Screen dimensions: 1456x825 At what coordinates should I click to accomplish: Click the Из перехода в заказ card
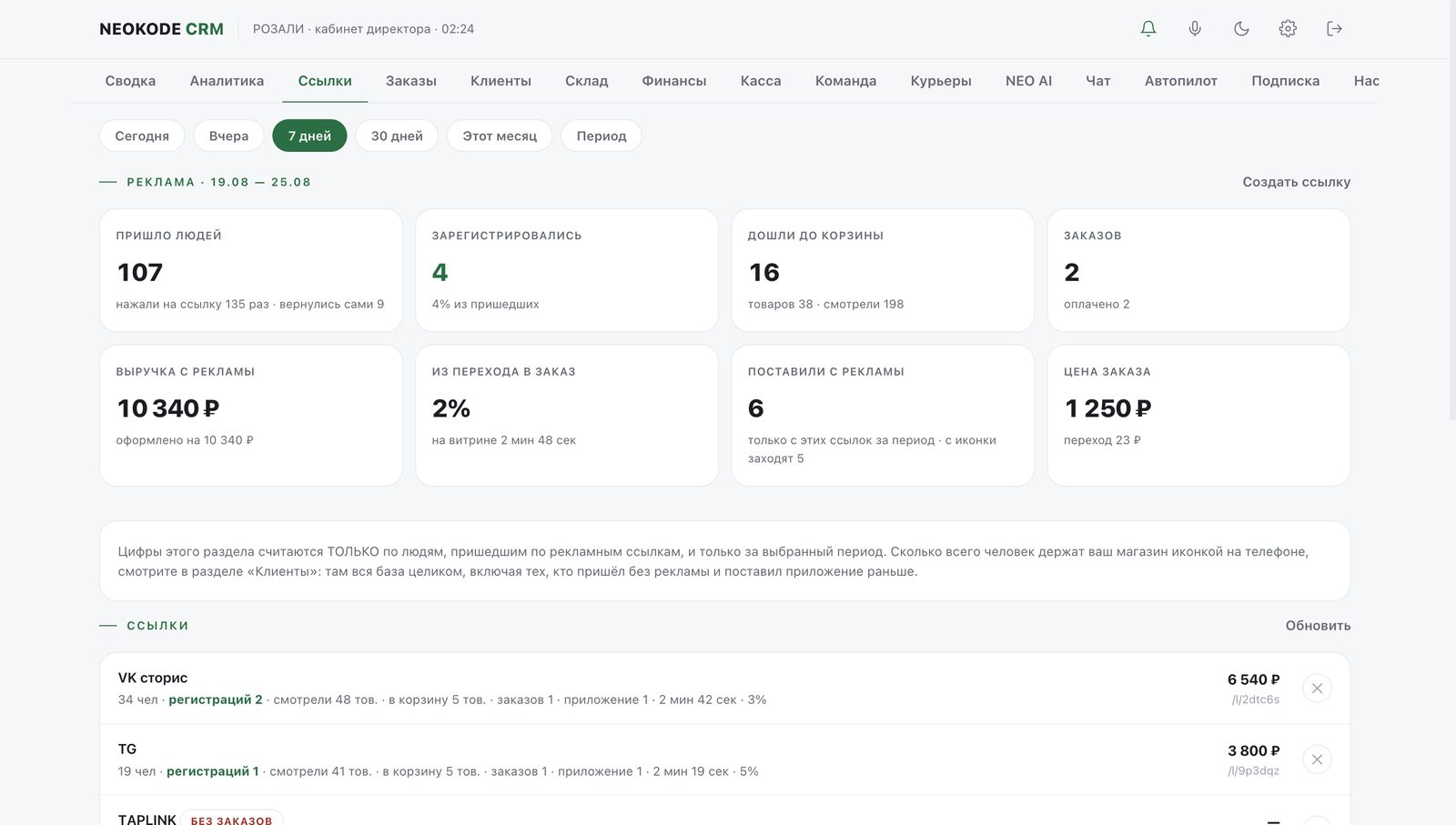pyautogui.click(x=567, y=415)
